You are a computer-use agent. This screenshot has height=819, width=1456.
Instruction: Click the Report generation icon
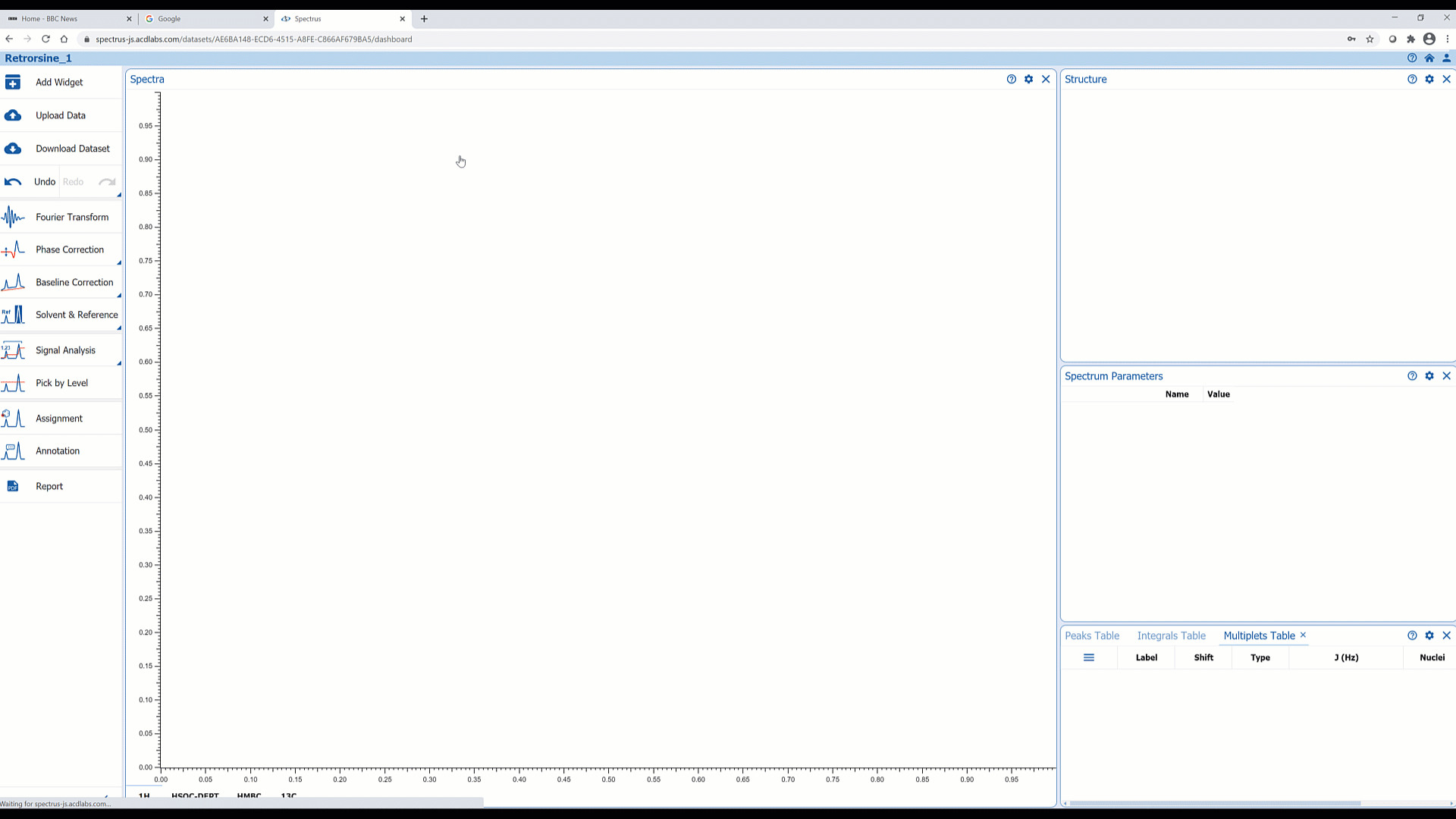pyautogui.click(x=13, y=486)
